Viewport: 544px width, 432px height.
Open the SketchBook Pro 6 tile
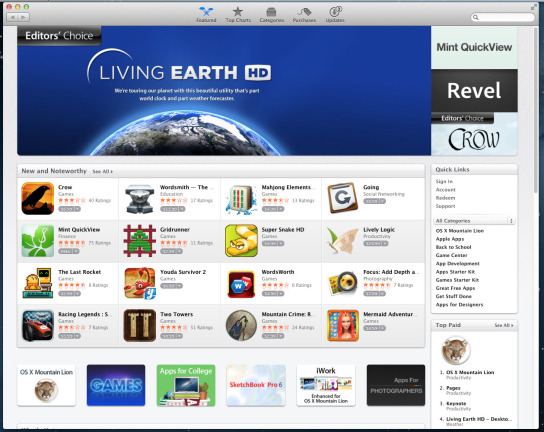click(x=256, y=385)
